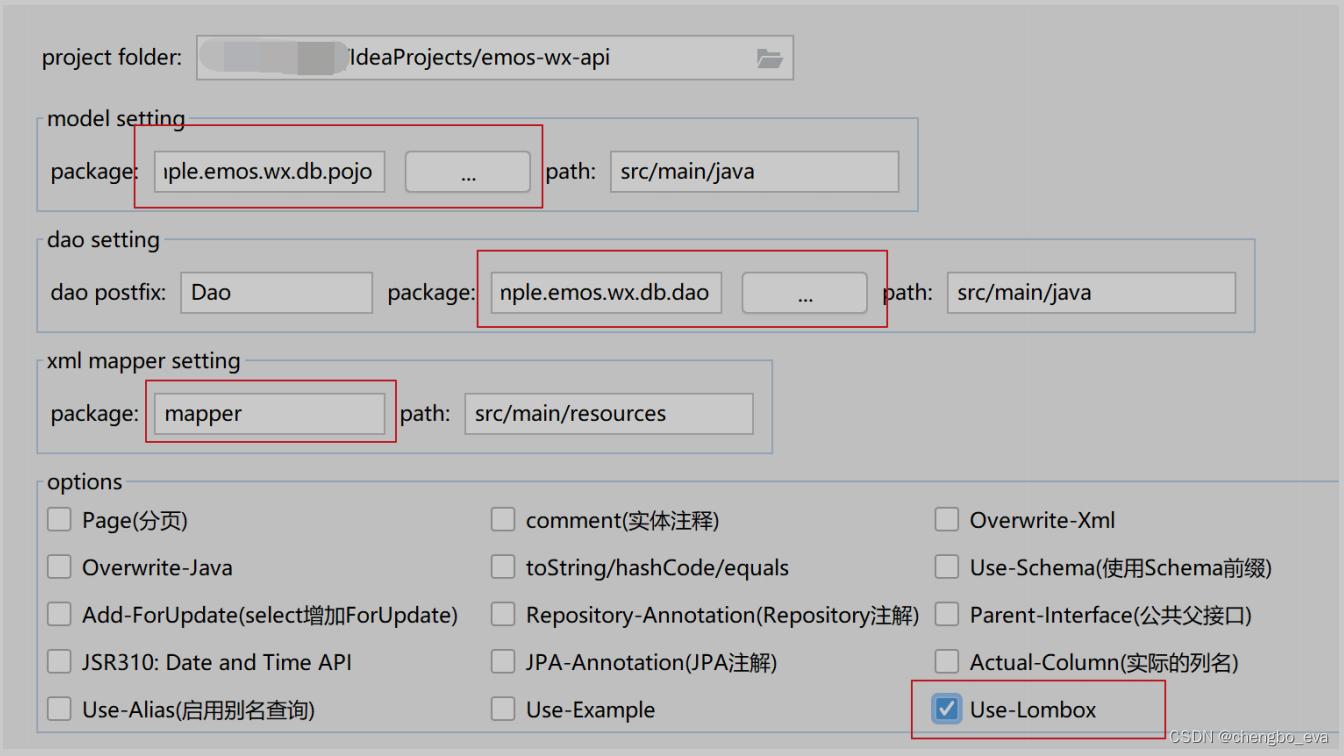
Task: Click the "dao postfix:" label
Action: click(x=108, y=293)
